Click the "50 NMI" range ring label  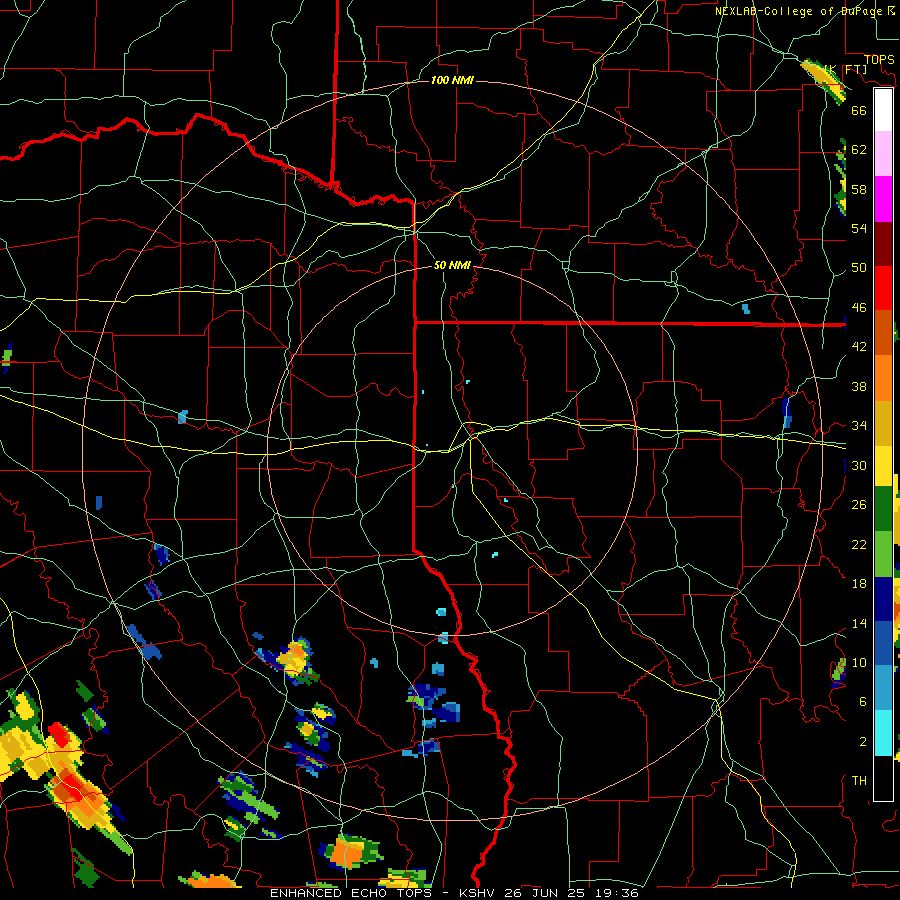452,265
